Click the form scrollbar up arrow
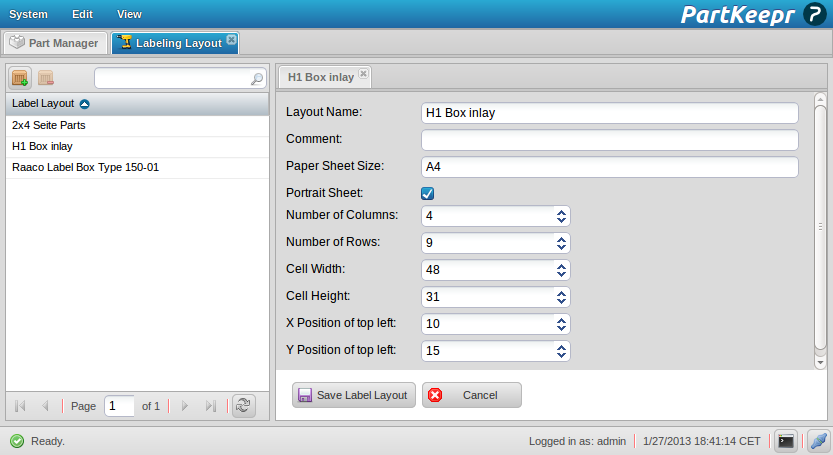 click(820, 99)
